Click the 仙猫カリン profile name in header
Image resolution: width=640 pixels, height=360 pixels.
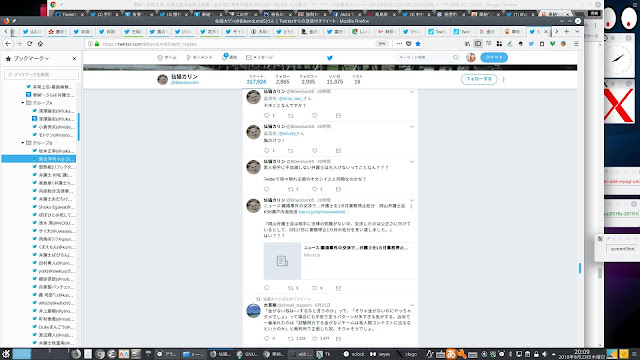tap(184, 77)
